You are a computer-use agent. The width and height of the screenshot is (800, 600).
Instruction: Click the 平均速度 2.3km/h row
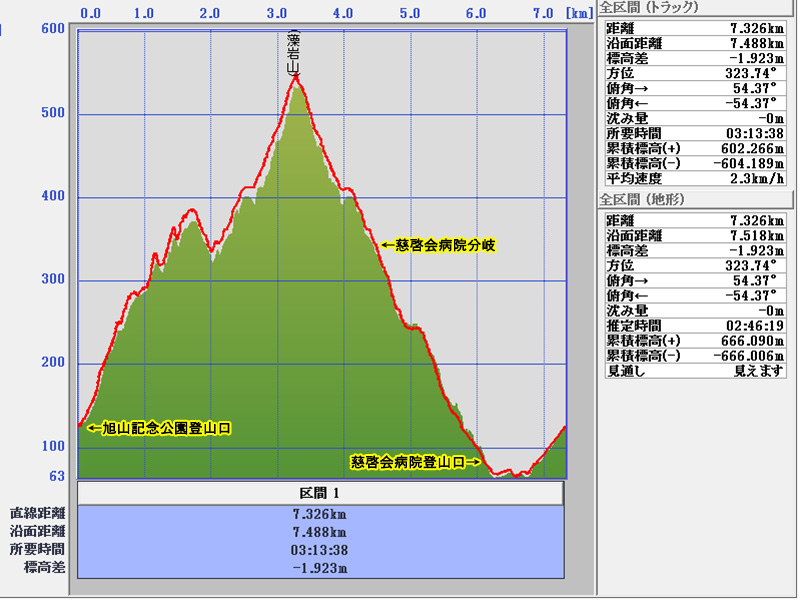697,179
